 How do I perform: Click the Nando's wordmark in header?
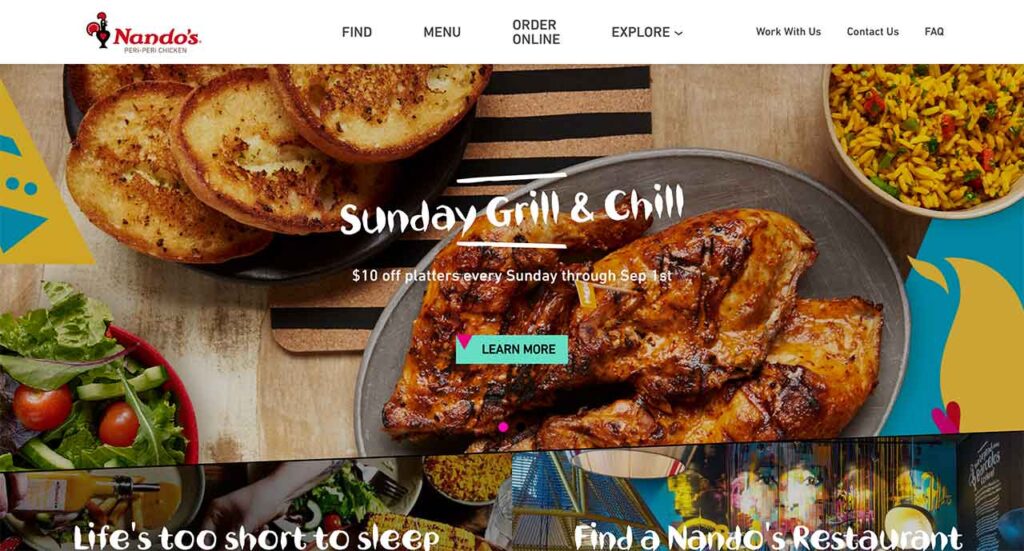click(157, 36)
